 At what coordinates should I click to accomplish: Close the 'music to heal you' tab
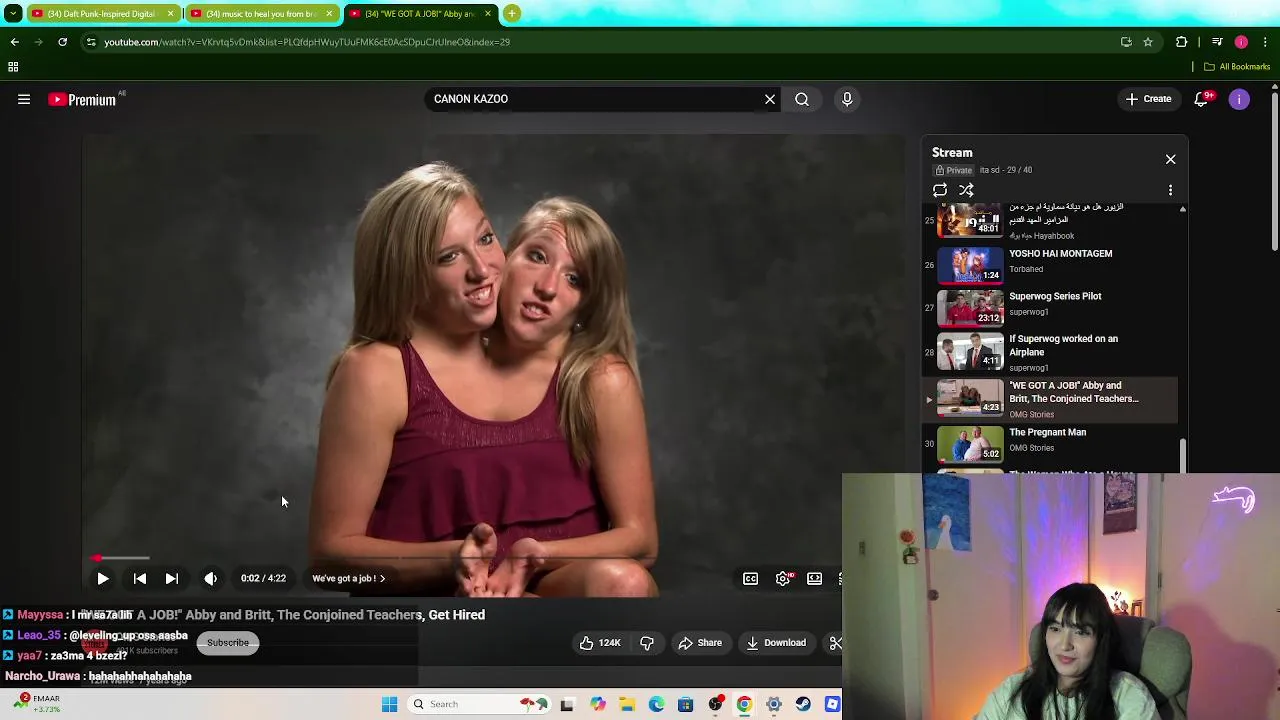(329, 14)
